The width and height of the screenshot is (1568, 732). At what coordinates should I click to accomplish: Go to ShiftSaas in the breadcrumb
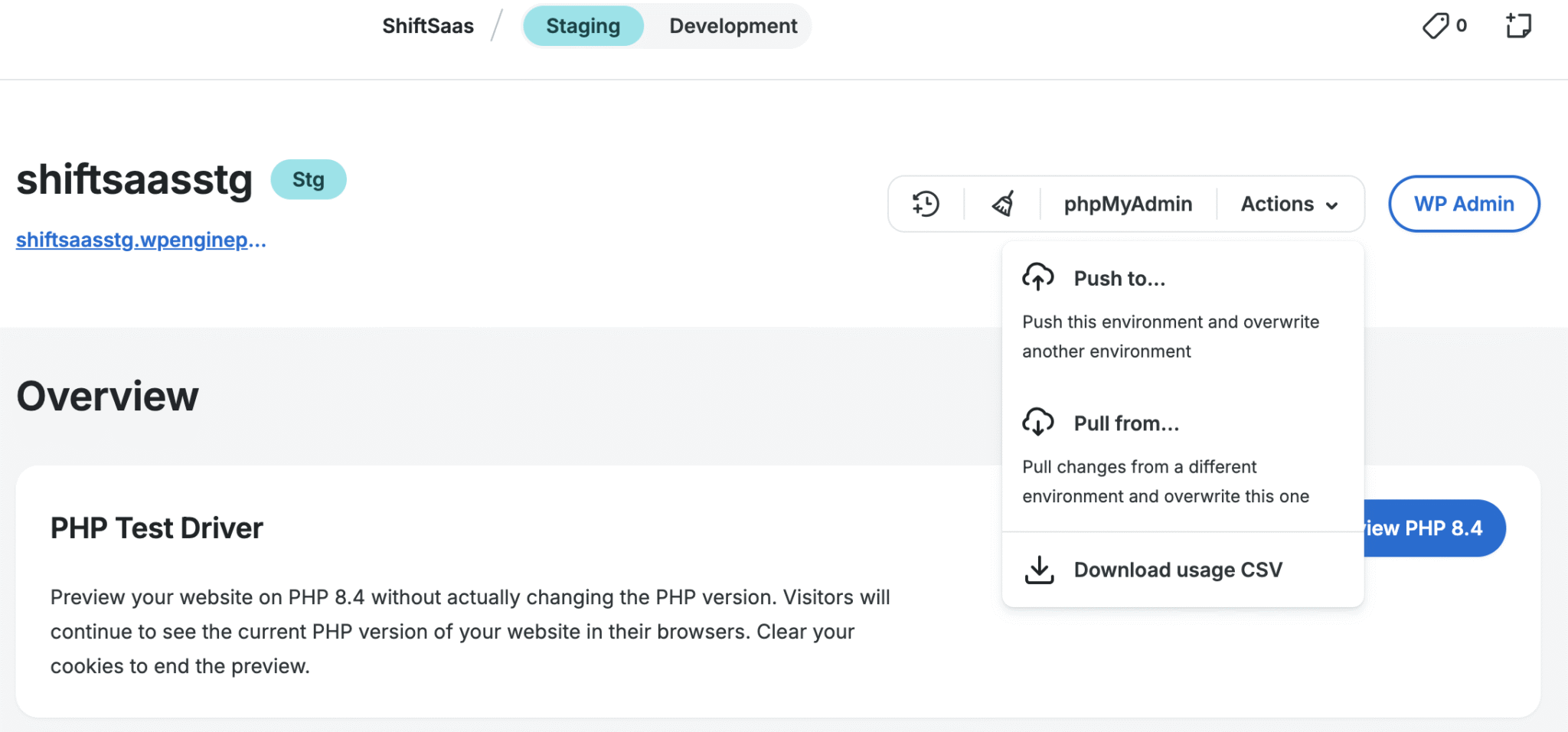tap(428, 26)
